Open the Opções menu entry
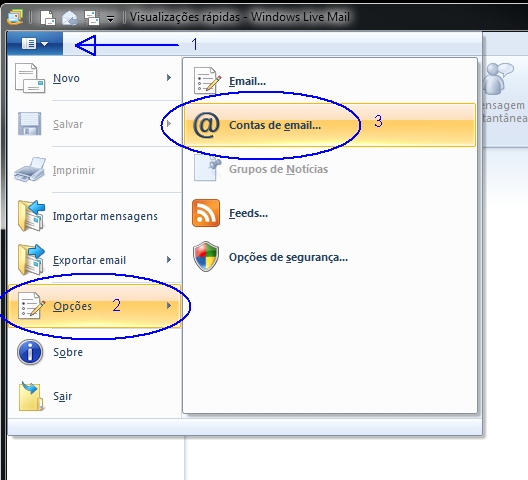 click(94, 306)
